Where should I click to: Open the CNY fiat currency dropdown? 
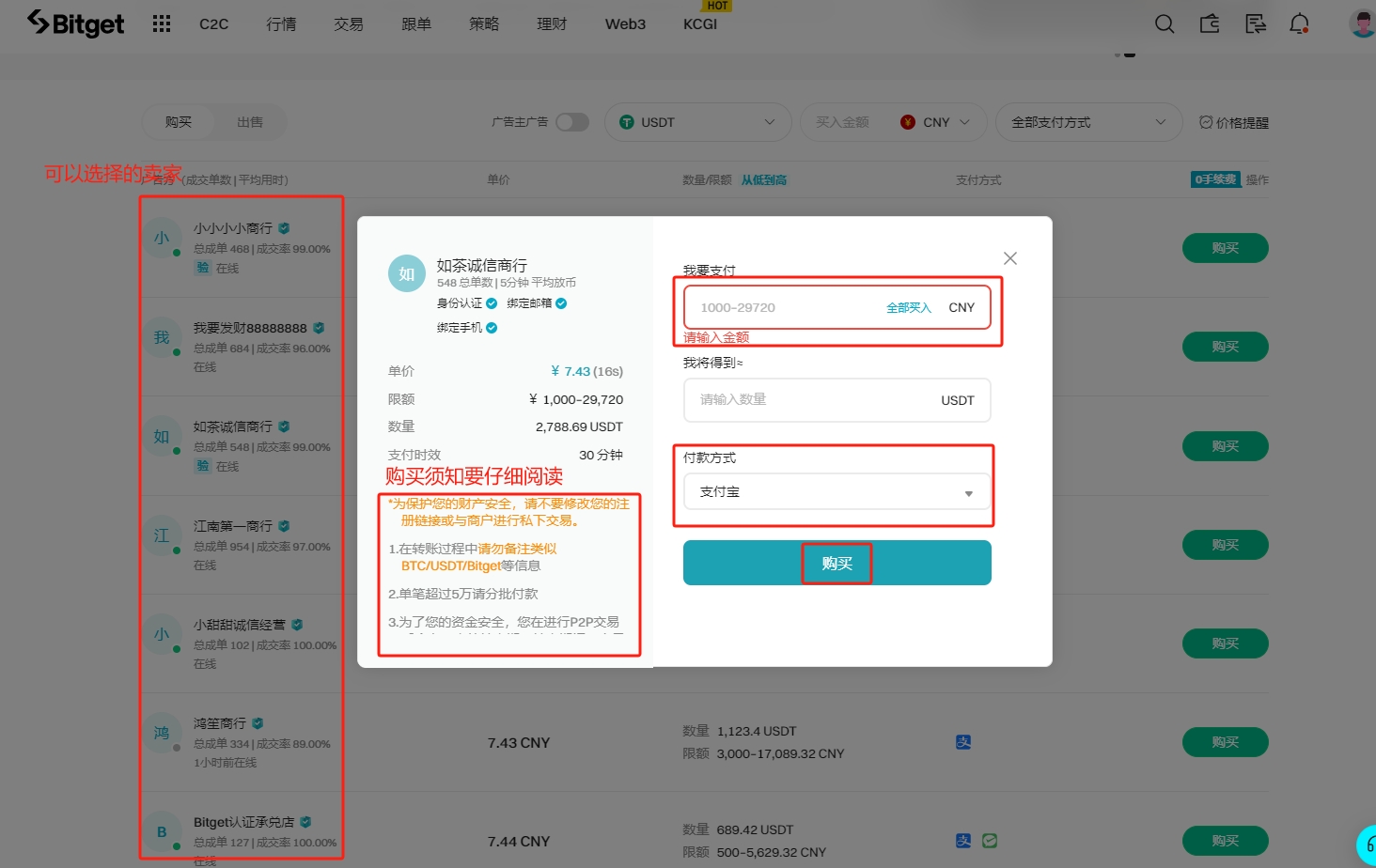pyautogui.click(x=936, y=122)
